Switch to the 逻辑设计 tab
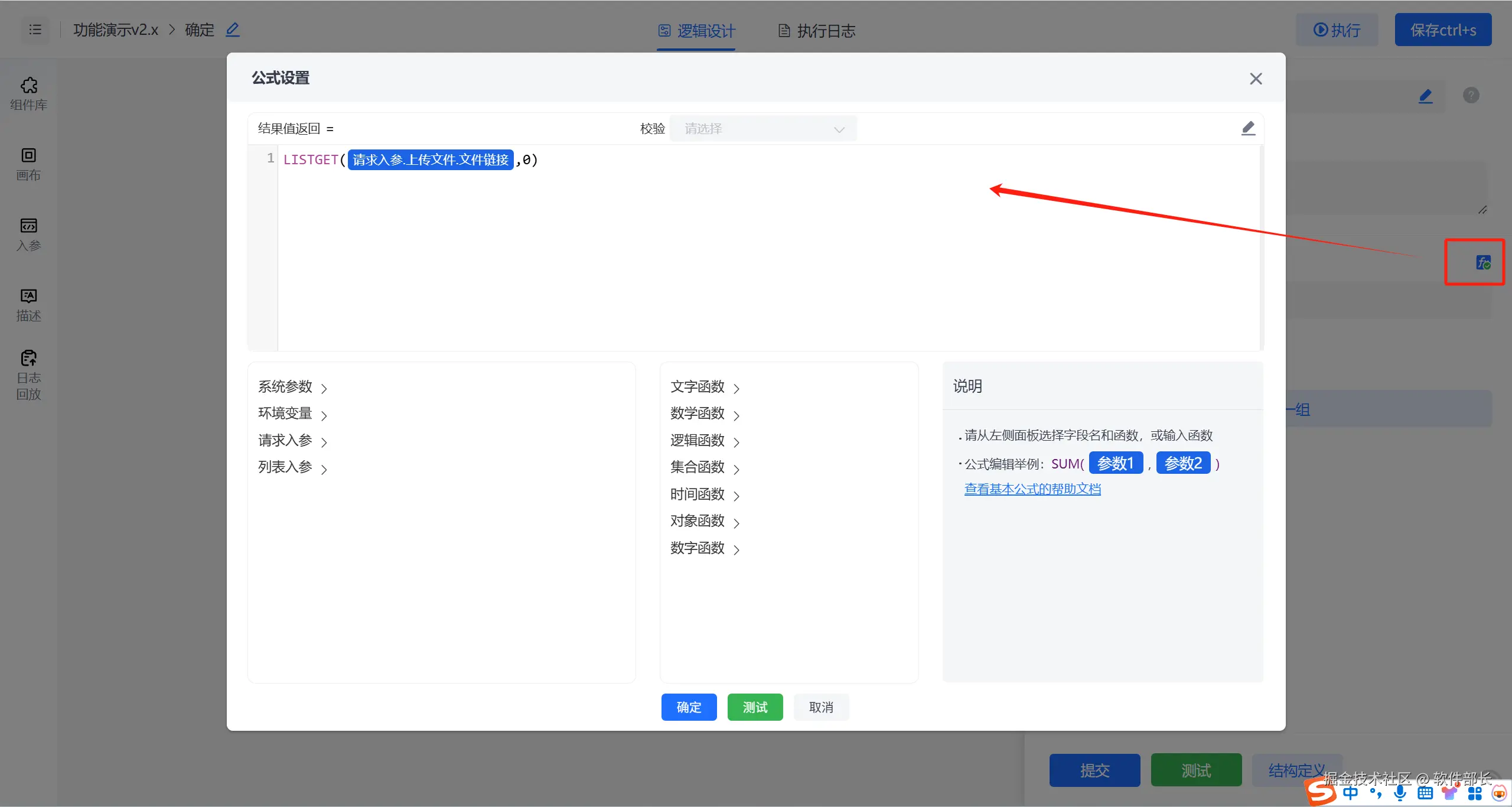The width and height of the screenshot is (1512, 807). [697, 31]
